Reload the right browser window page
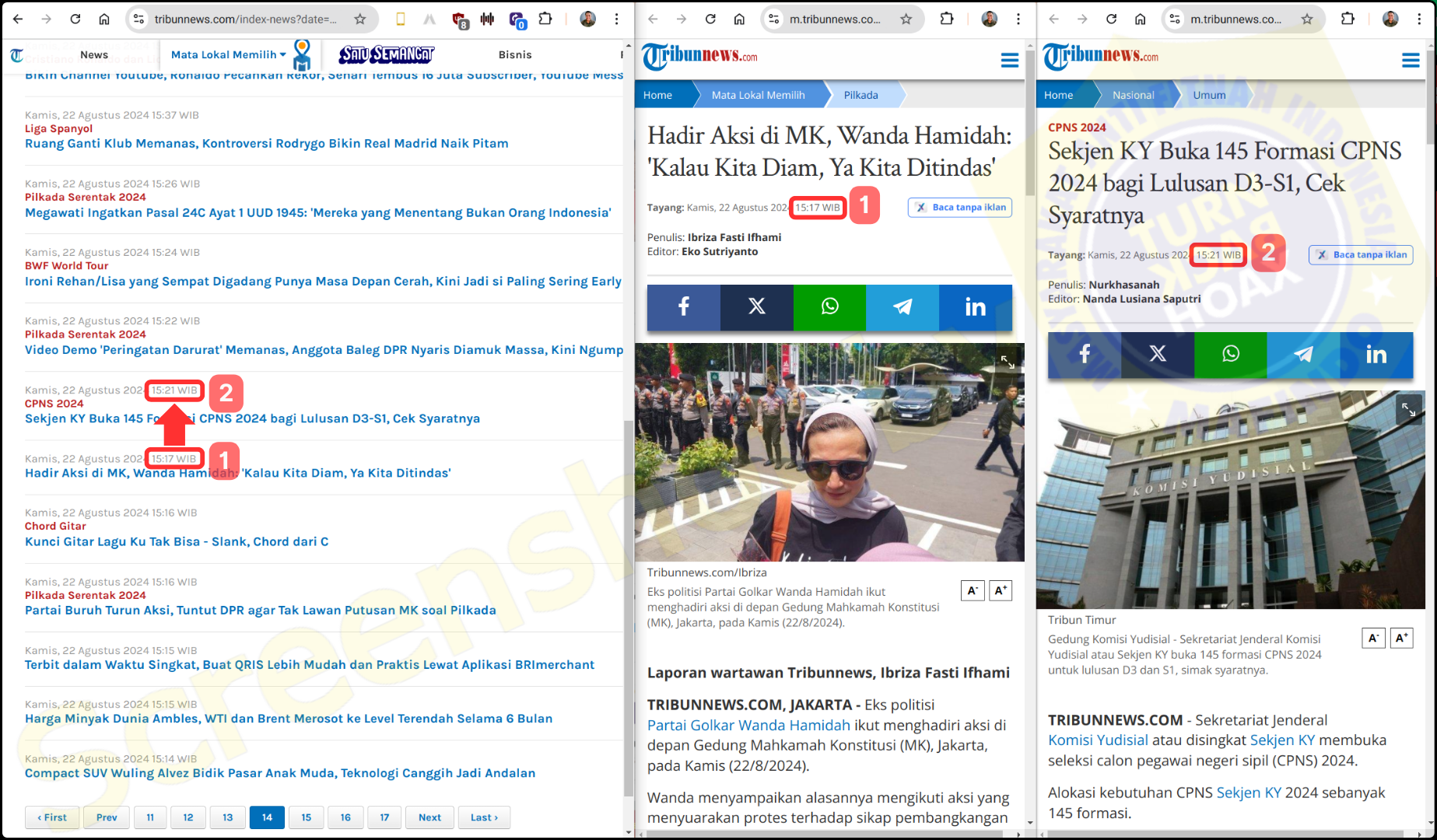1437x840 pixels. tap(1111, 19)
